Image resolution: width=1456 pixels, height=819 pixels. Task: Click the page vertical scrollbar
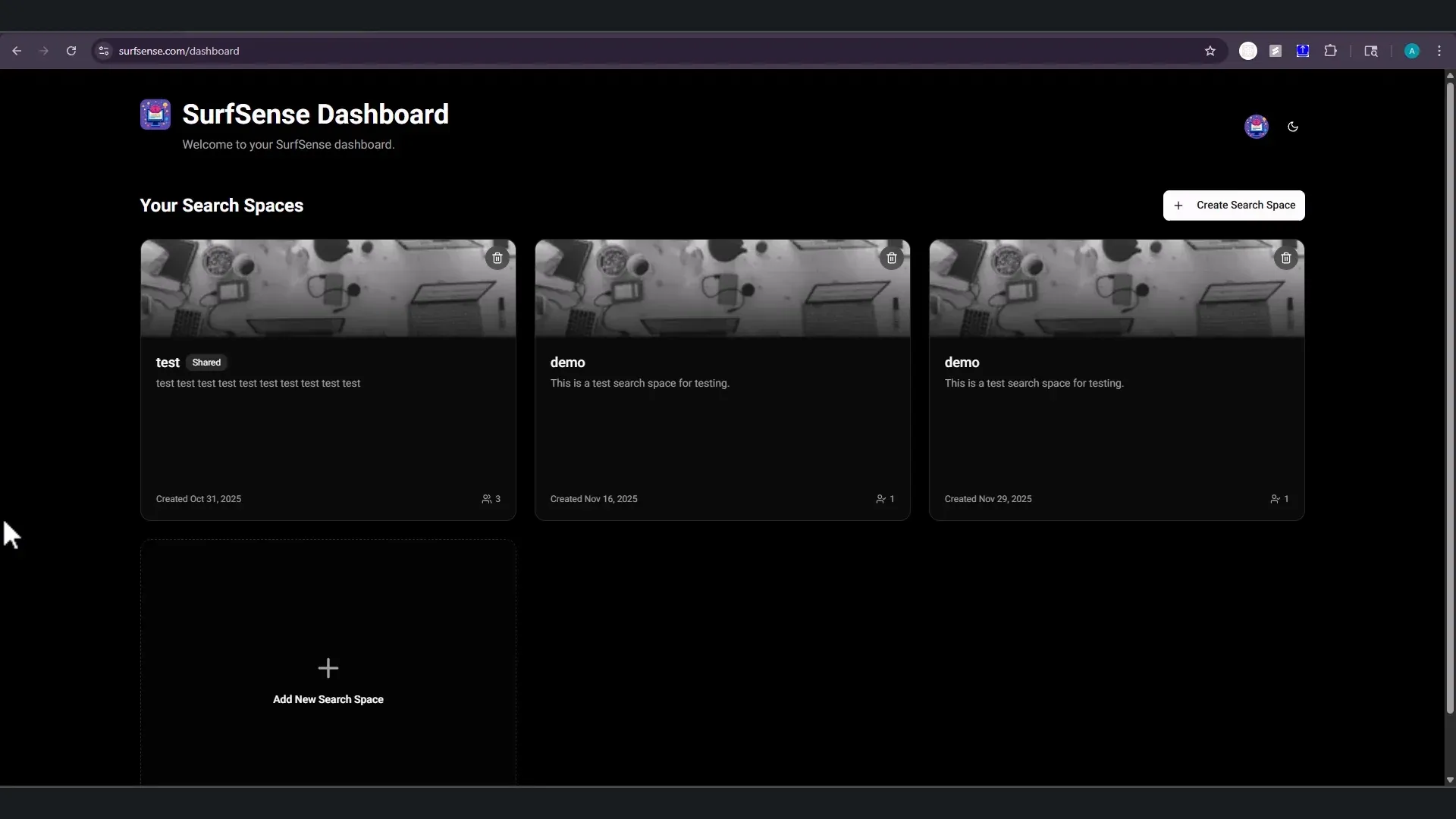click(1450, 398)
